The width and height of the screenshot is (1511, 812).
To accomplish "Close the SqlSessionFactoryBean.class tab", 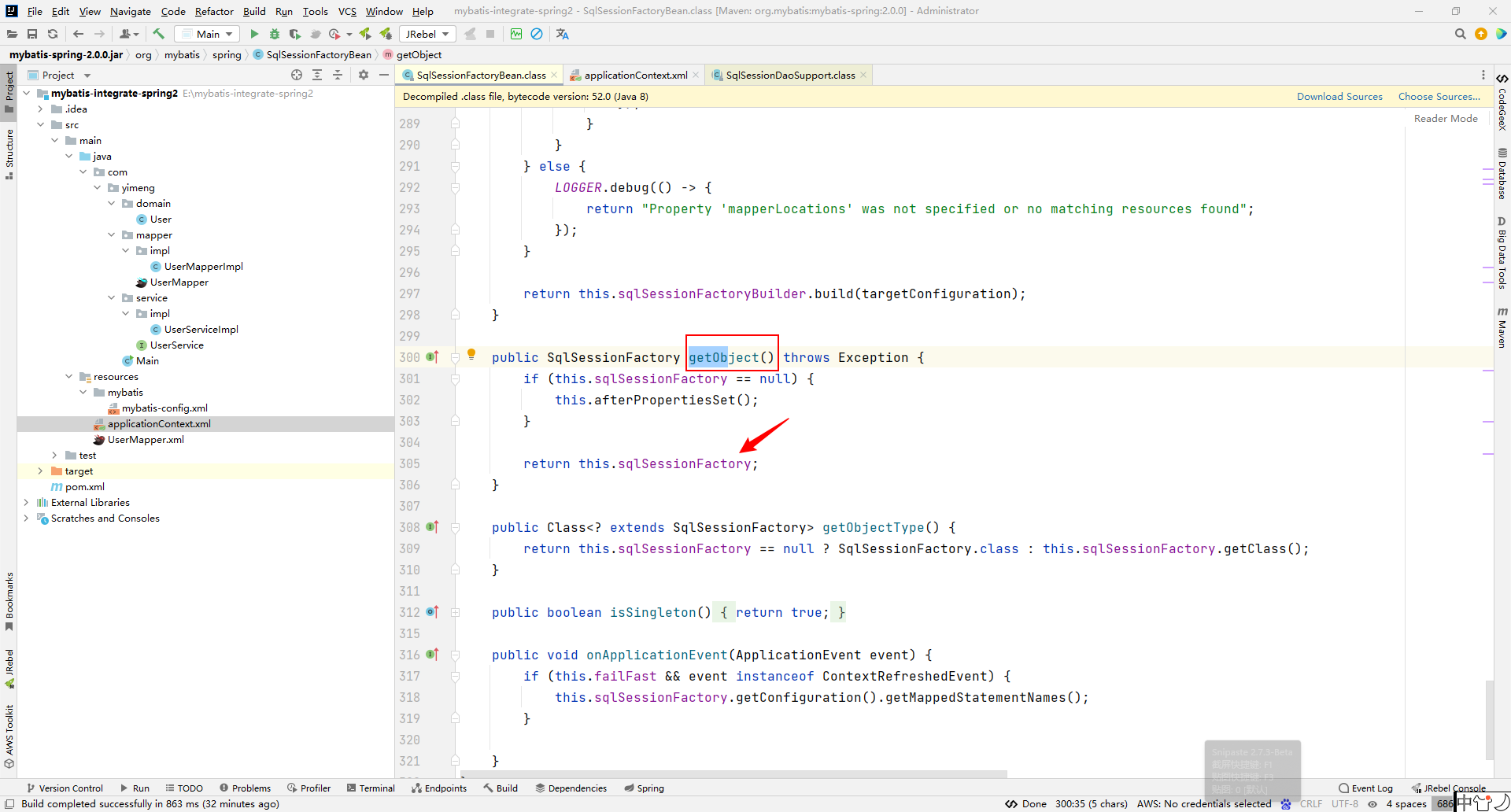I will (x=554, y=75).
